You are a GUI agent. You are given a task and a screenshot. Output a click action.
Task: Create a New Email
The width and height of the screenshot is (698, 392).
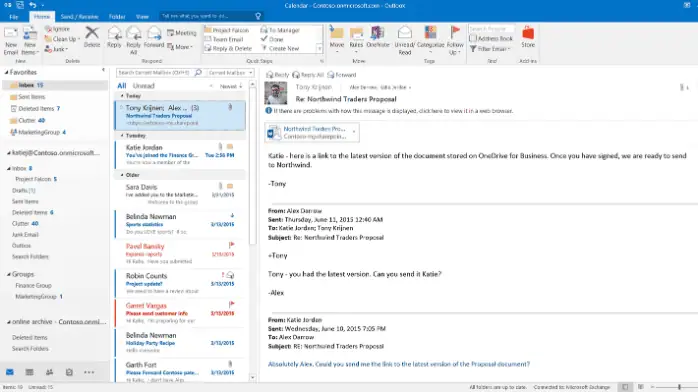11,40
